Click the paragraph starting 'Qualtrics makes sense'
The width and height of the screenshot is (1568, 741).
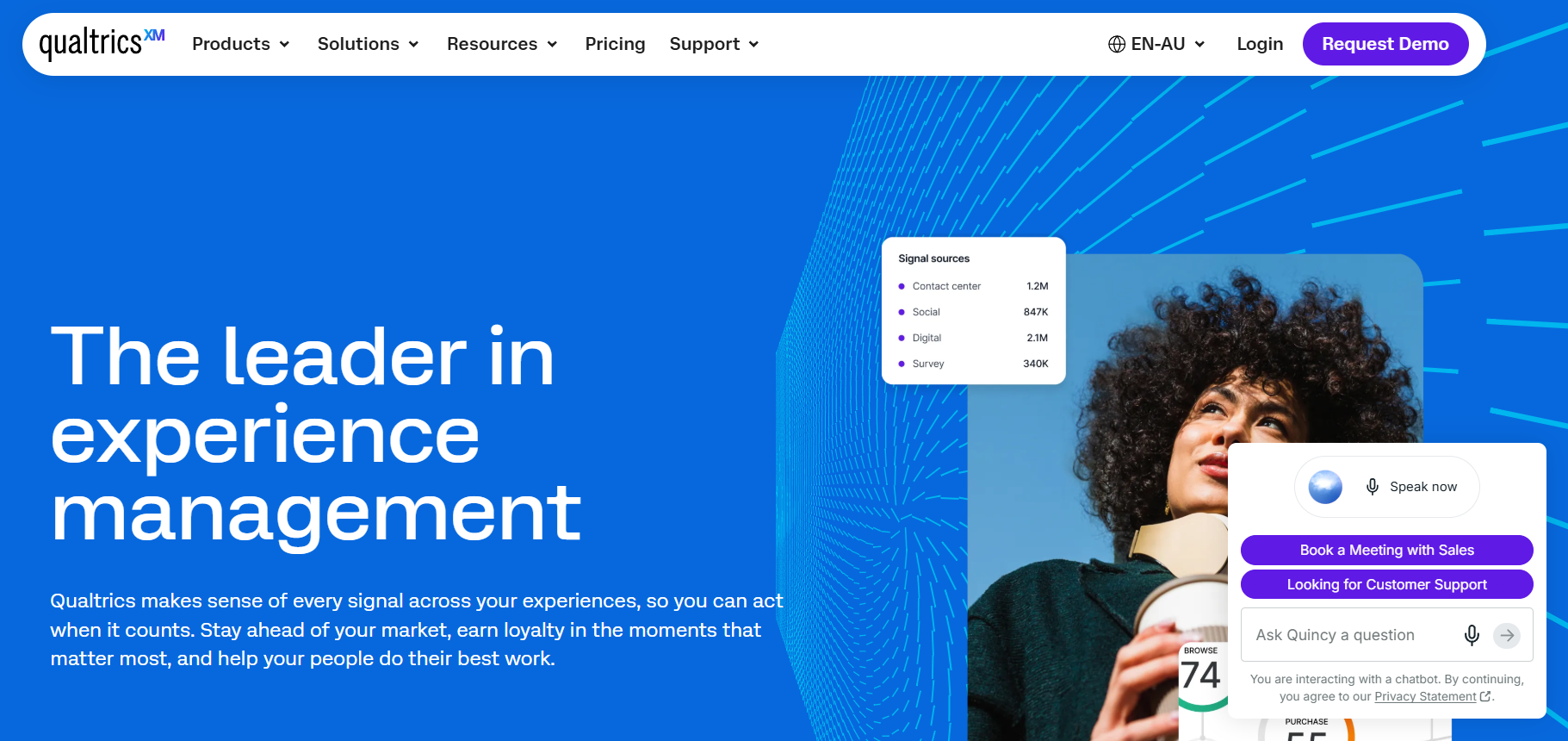(417, 630)
